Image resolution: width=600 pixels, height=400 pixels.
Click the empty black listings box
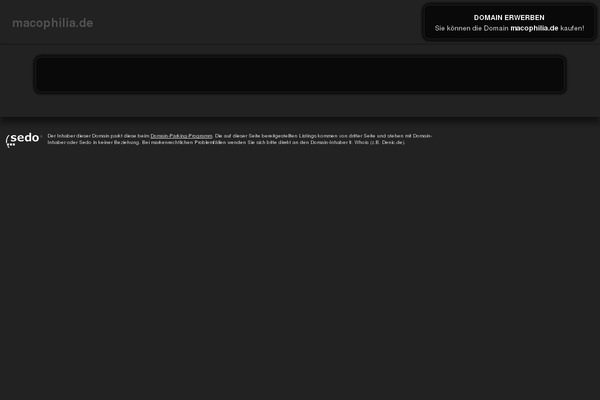[300, 75]
